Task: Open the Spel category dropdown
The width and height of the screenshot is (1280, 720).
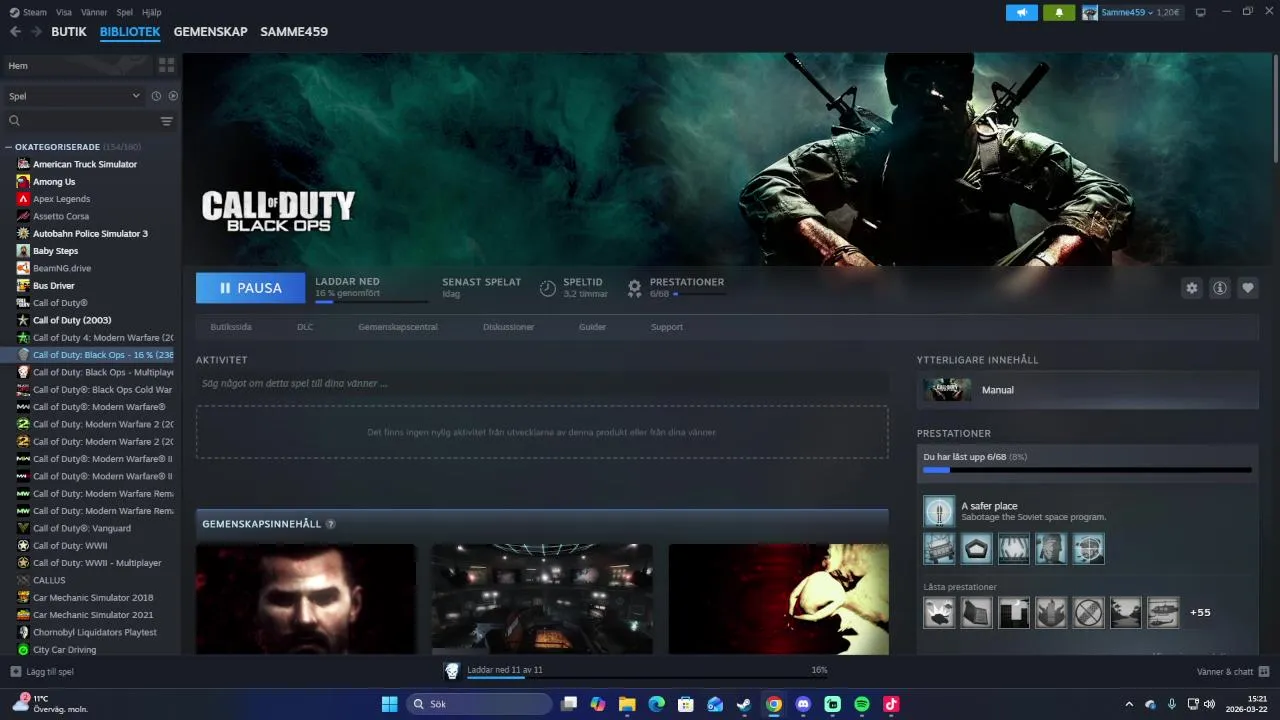Action: click(74, 96)
